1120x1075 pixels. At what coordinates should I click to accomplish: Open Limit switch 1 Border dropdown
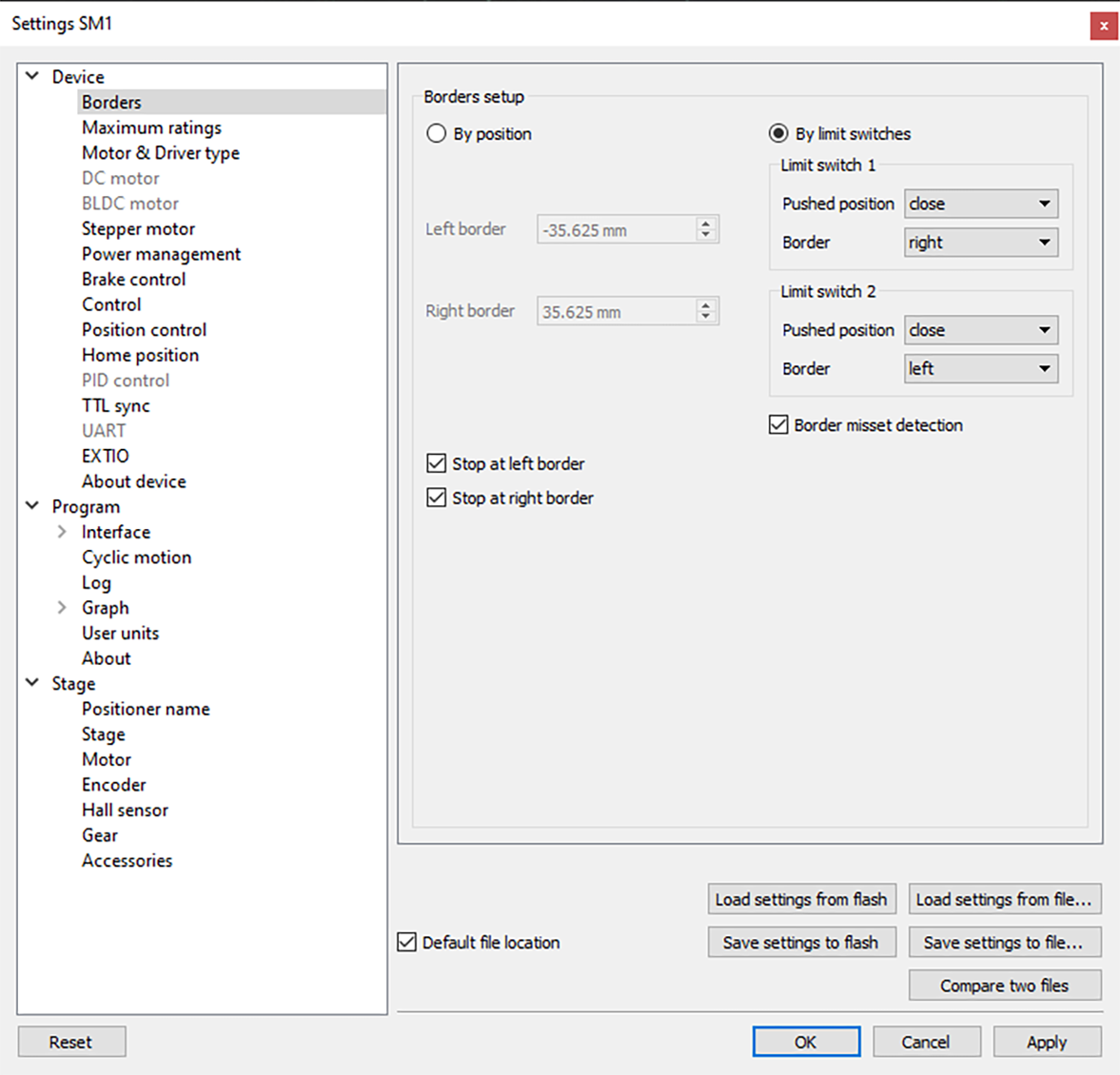click(980, 243)
